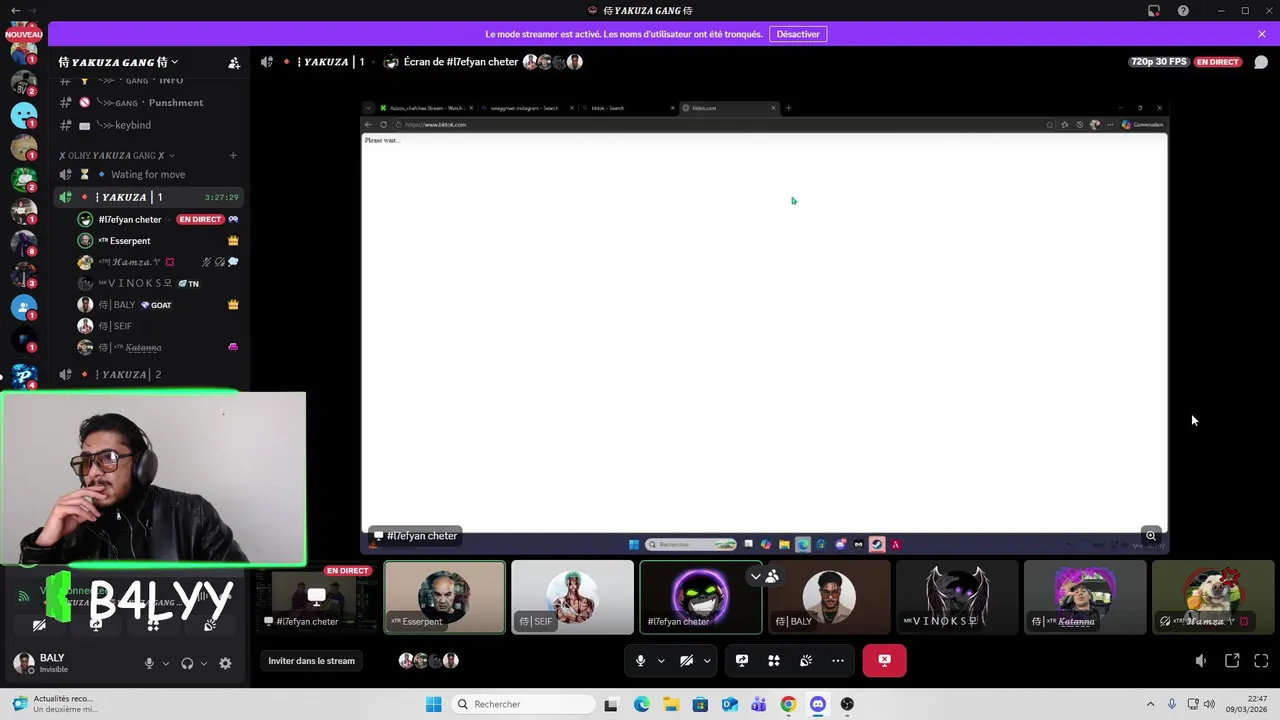The image size is (1280, 720).
Task: Toggle camera on in call controls
Action: coord(686,661)
